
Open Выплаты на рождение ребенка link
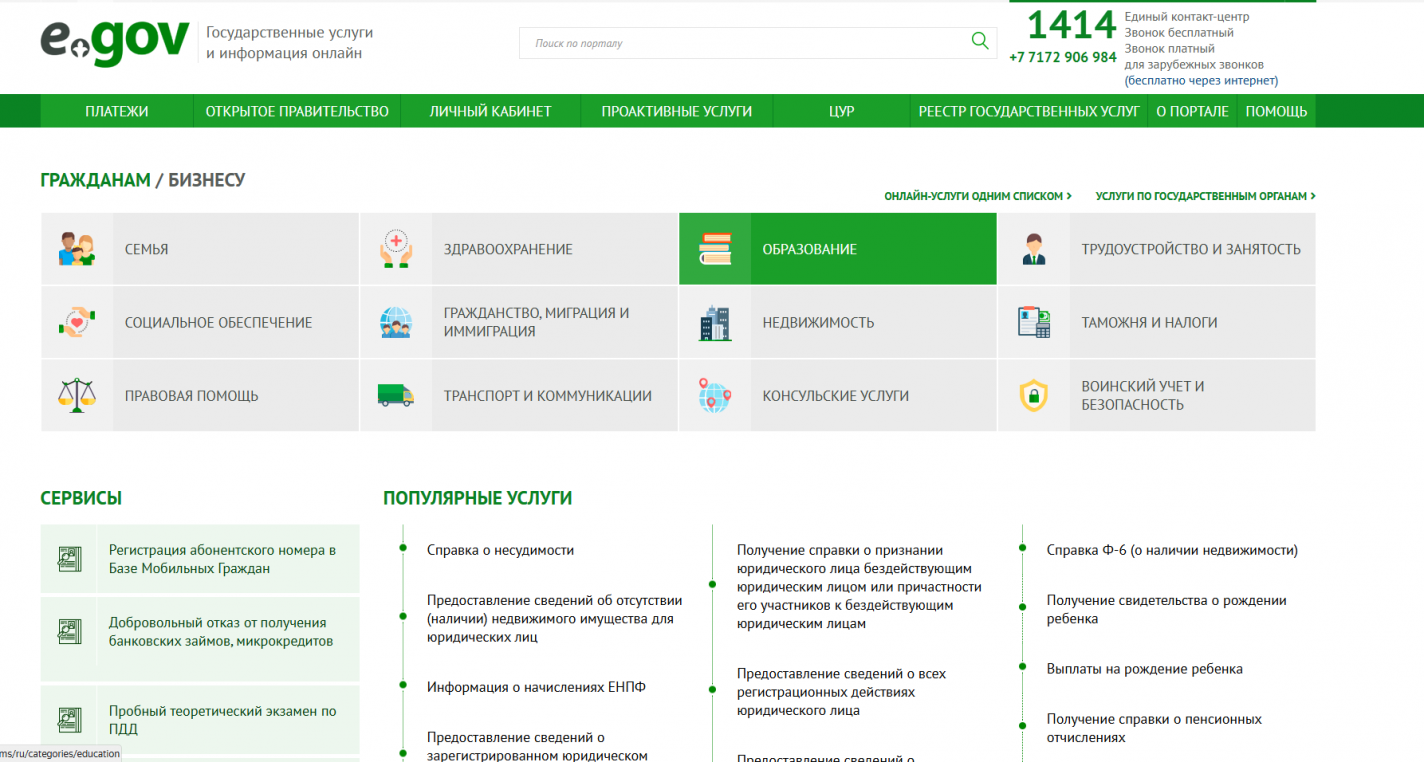[x=1144, y=669]
